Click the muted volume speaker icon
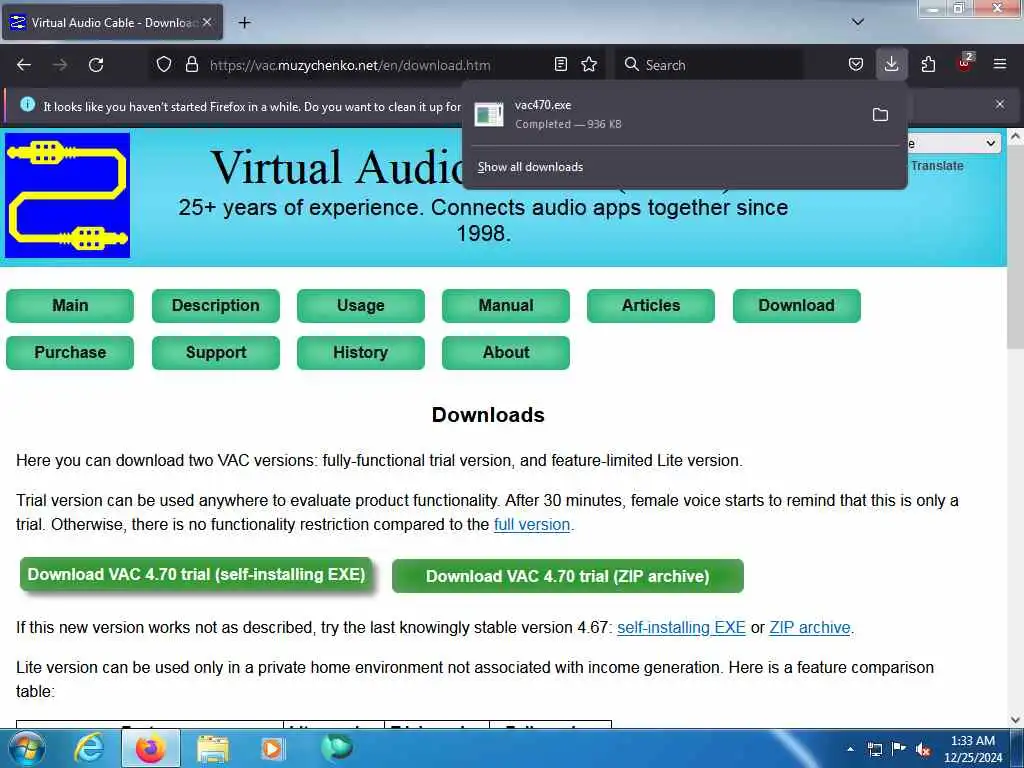Screen dimensions: 1024x768 point(923,749)
